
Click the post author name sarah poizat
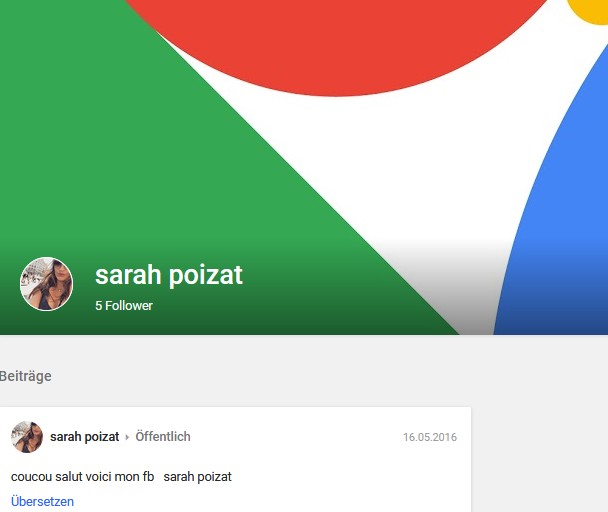[x=85, y=437]
